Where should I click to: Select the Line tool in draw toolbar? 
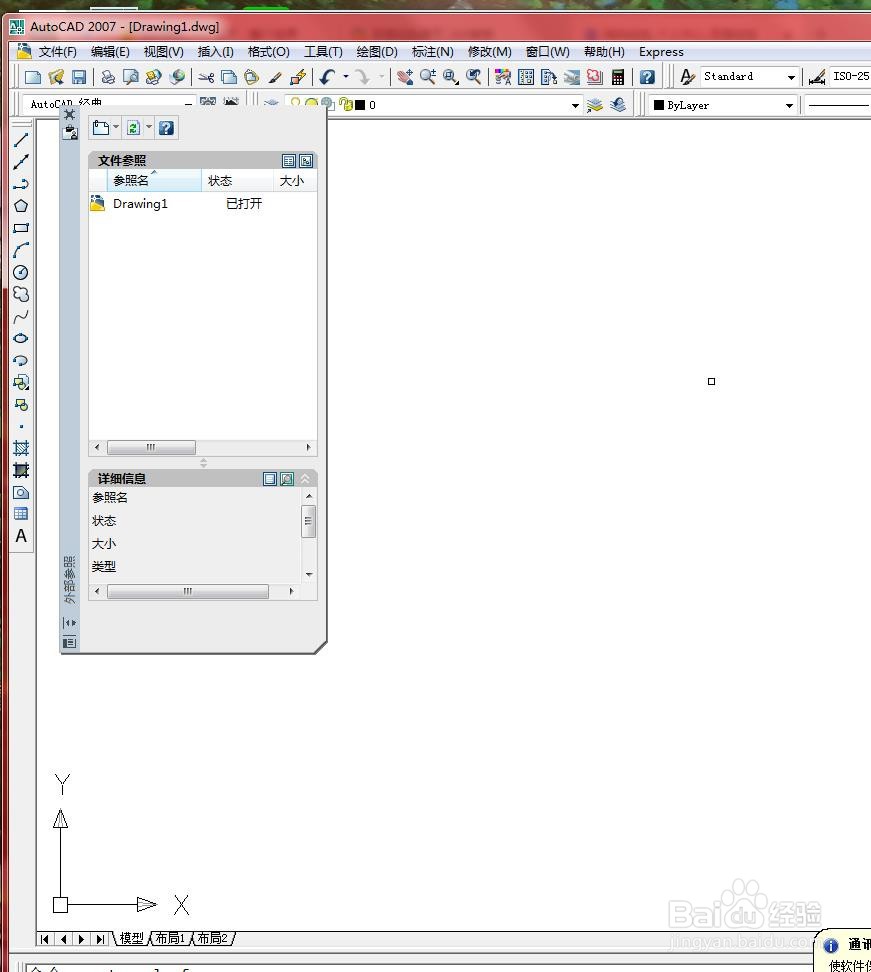click(21, 139)
